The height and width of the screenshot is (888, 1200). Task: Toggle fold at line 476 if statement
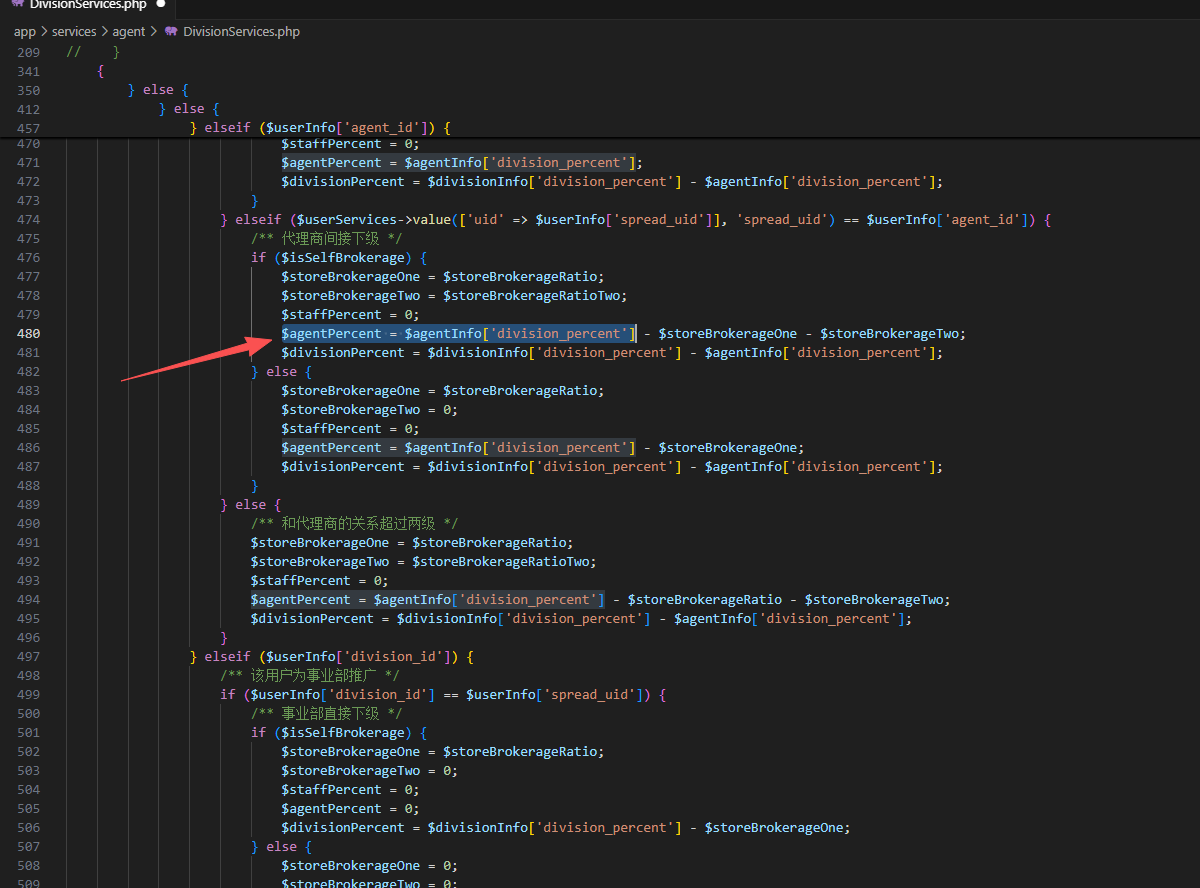56,258
